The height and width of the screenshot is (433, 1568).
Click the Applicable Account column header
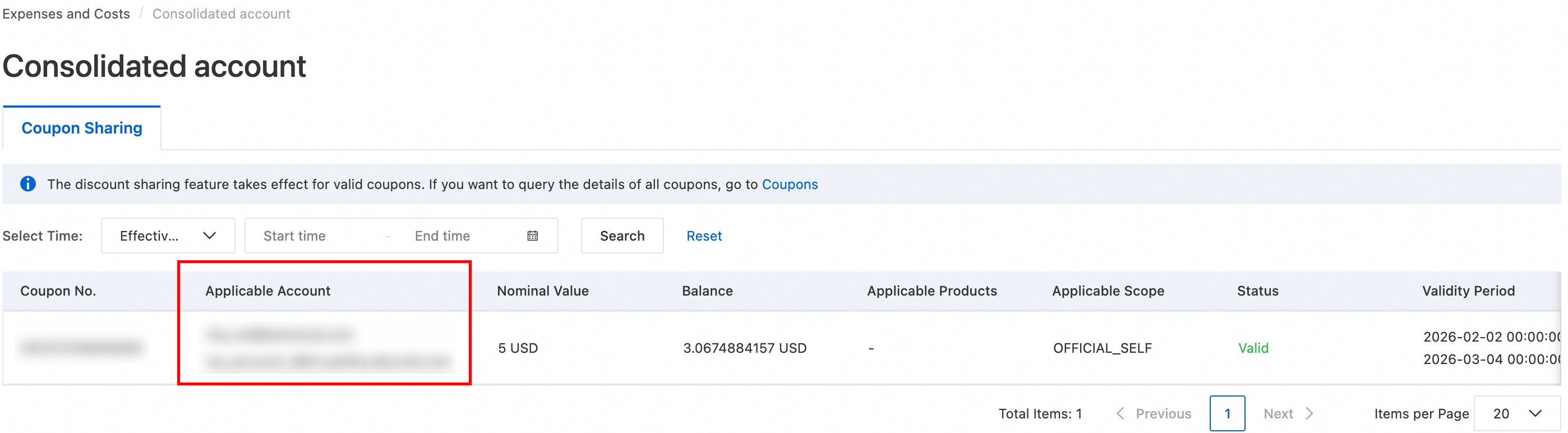268,291
